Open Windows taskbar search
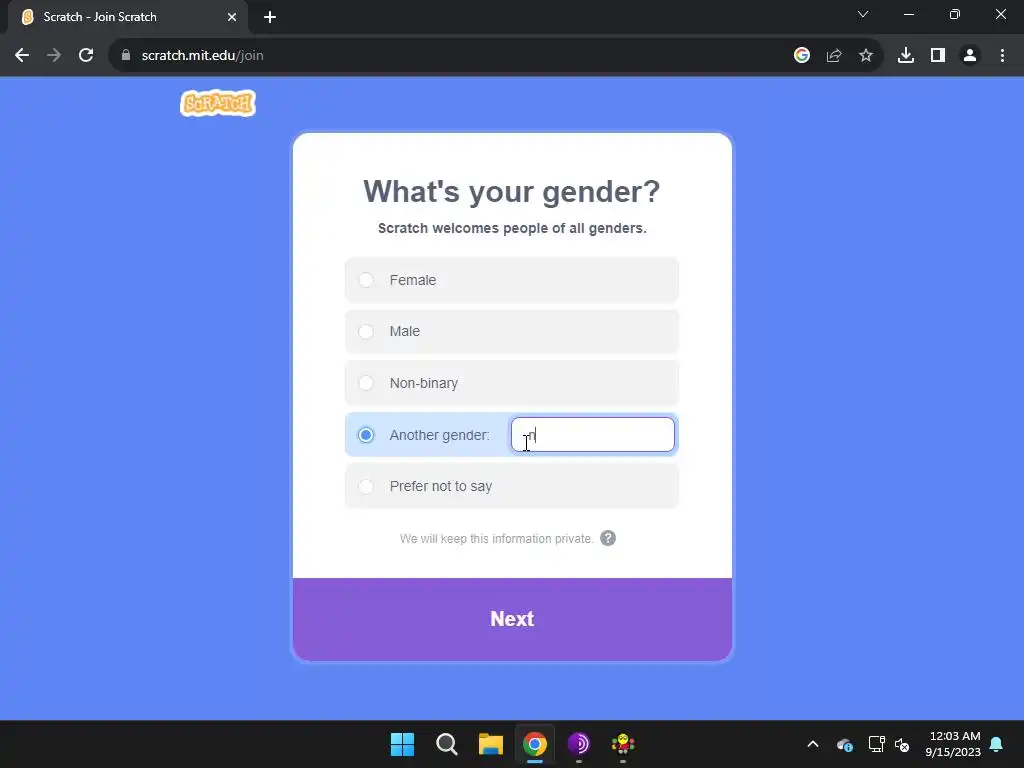The height and width of the screenshot is (768, 1024). (447, 744)
